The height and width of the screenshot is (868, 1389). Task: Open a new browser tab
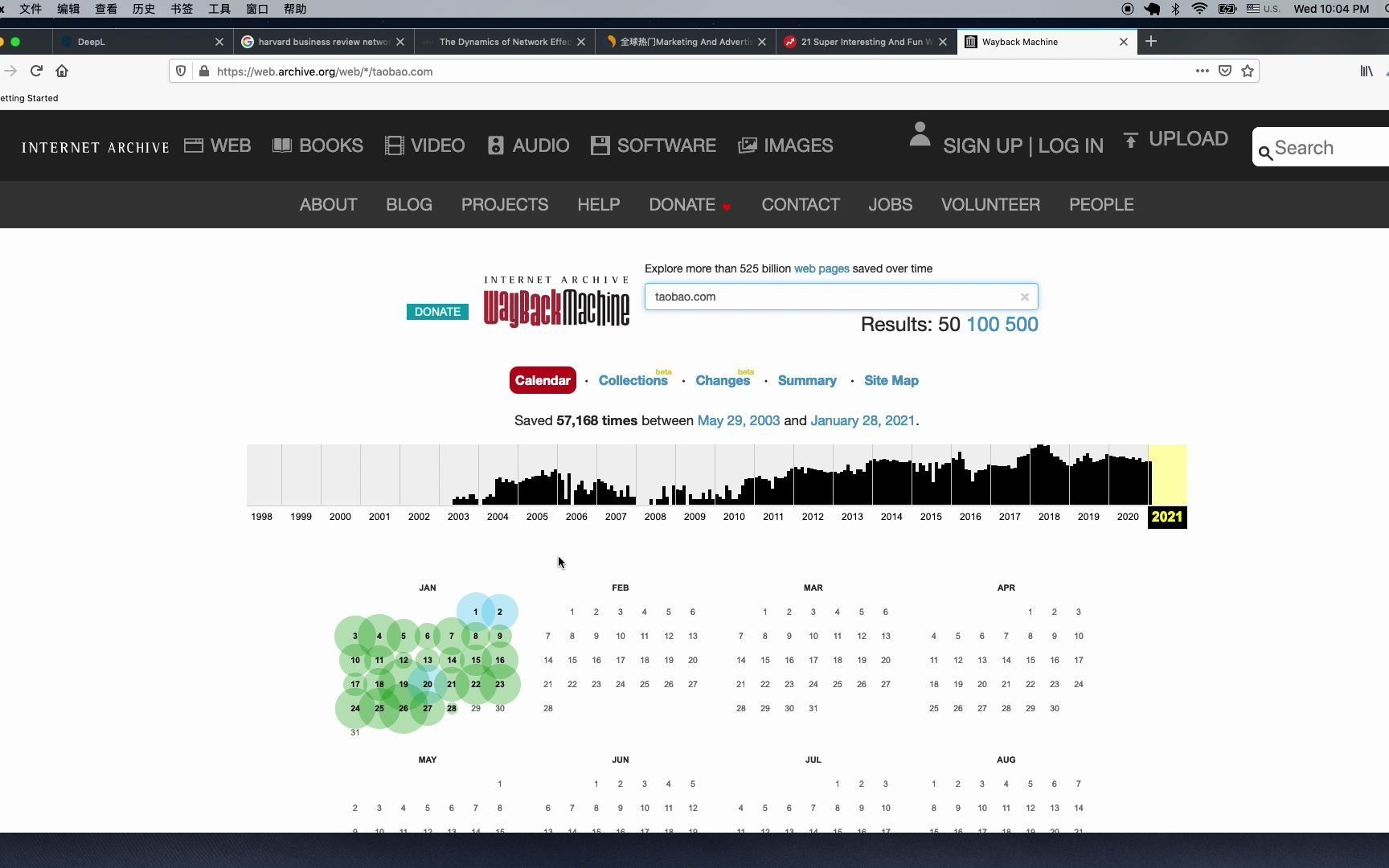[x=1151, y=41]
